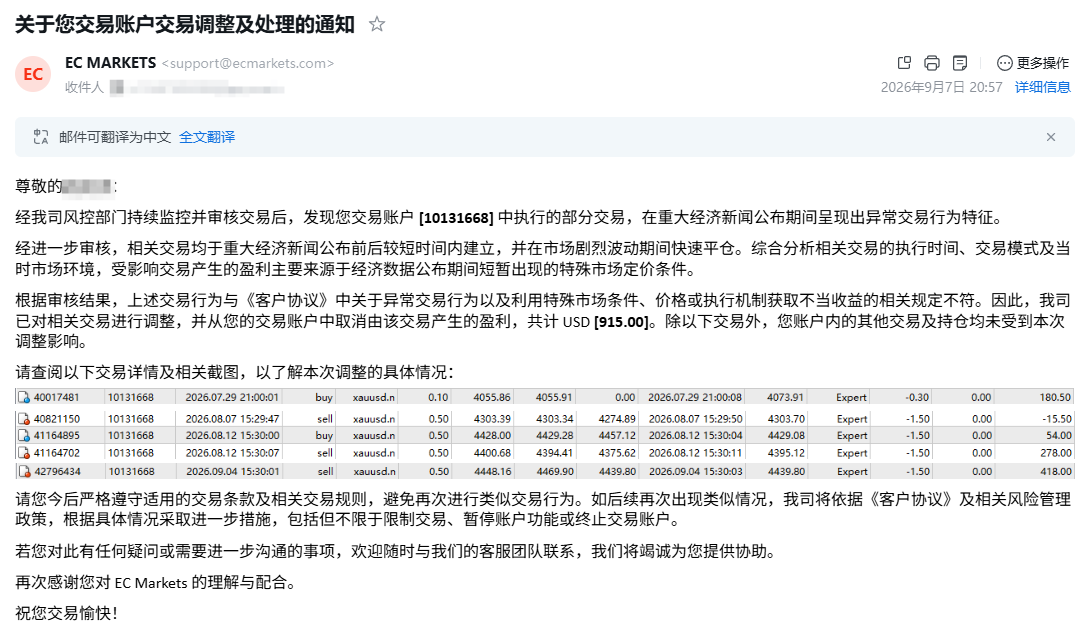Open the 更多操作 menu
This screenshot has width=1086, height=640.
pos(1033,63)
